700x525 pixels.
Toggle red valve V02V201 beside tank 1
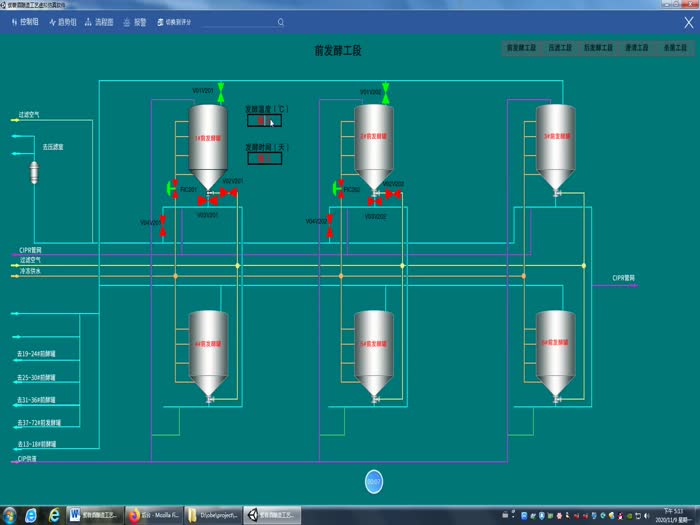(x=227, y=193)
